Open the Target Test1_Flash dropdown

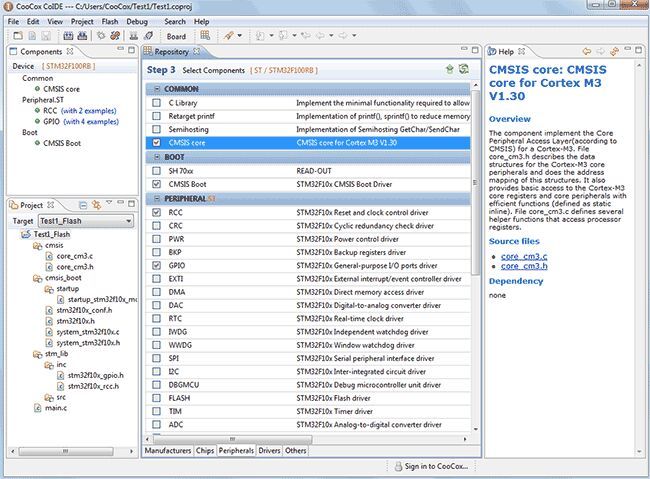tap(86, 221)
